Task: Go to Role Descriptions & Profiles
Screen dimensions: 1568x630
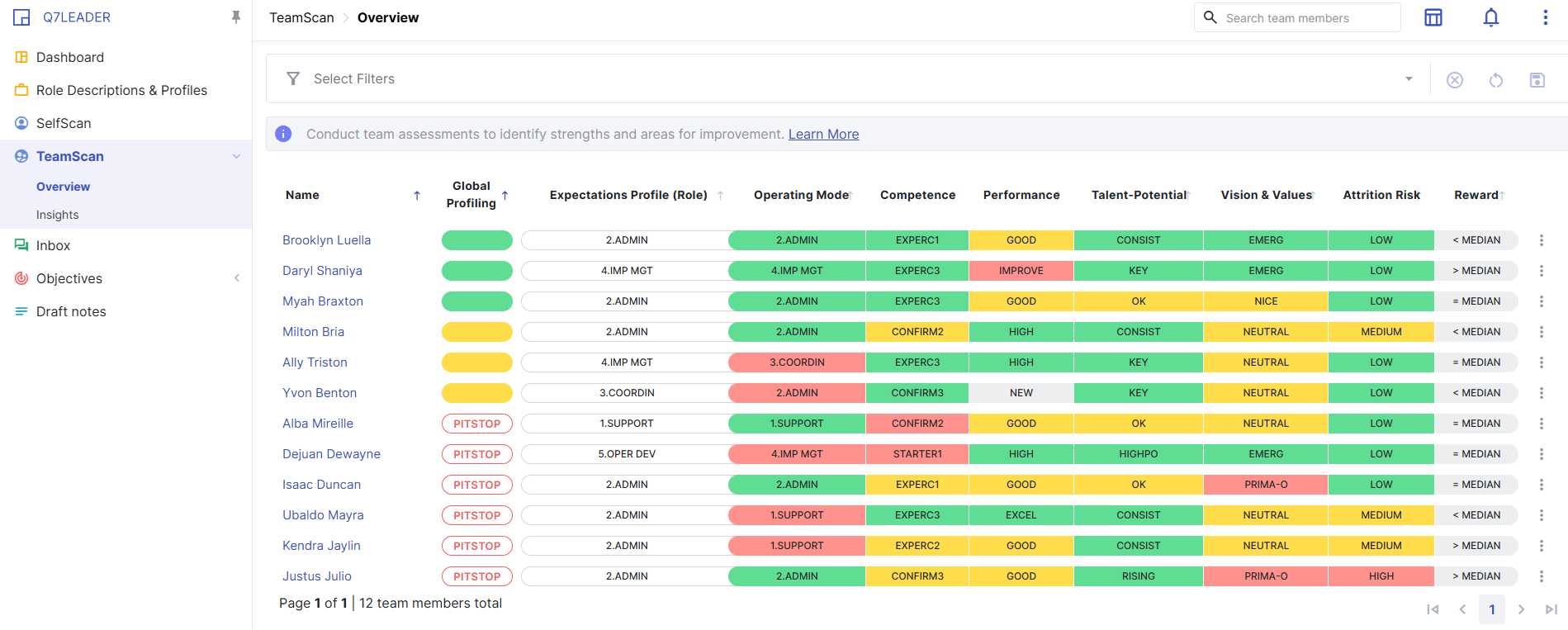Action: pos(121,90)
